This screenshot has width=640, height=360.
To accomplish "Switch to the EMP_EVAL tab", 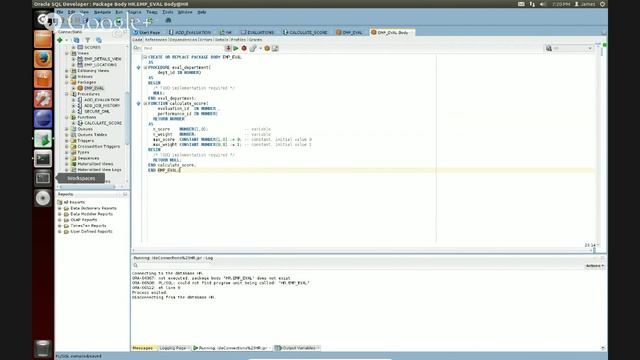I will point(349,32).
